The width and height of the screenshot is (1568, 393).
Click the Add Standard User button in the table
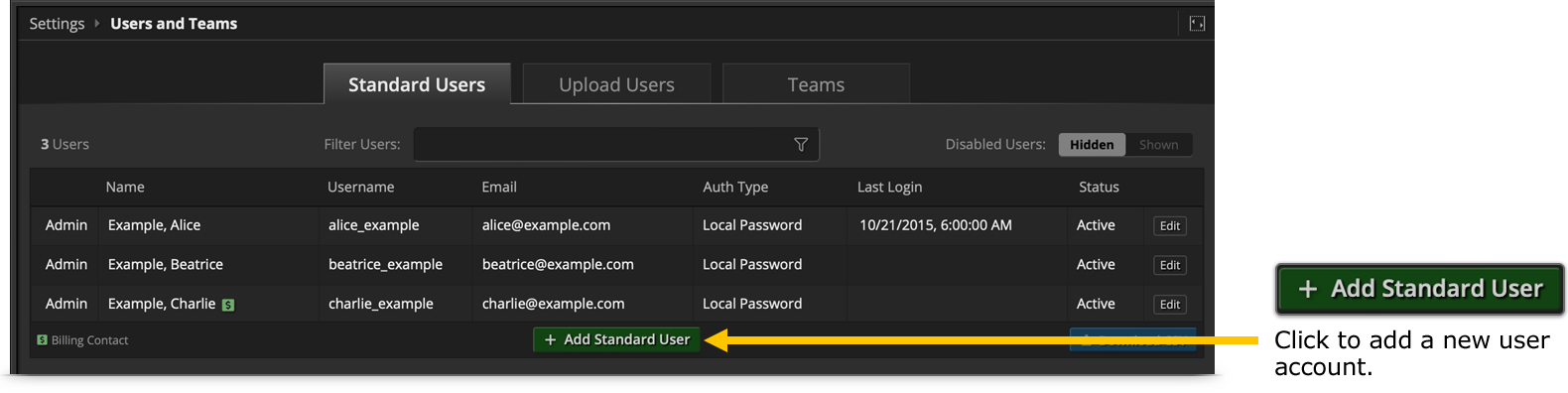pyautogui.click(x=616, y=339)
